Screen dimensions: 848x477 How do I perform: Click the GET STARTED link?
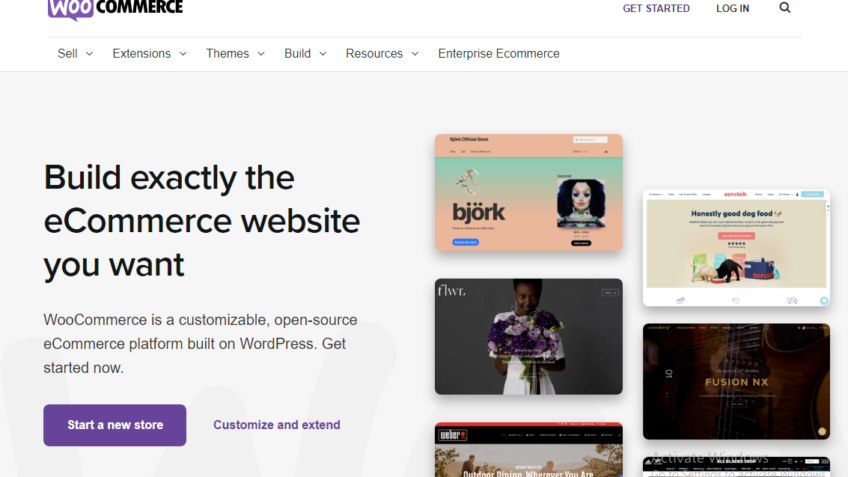coord(656,9)
